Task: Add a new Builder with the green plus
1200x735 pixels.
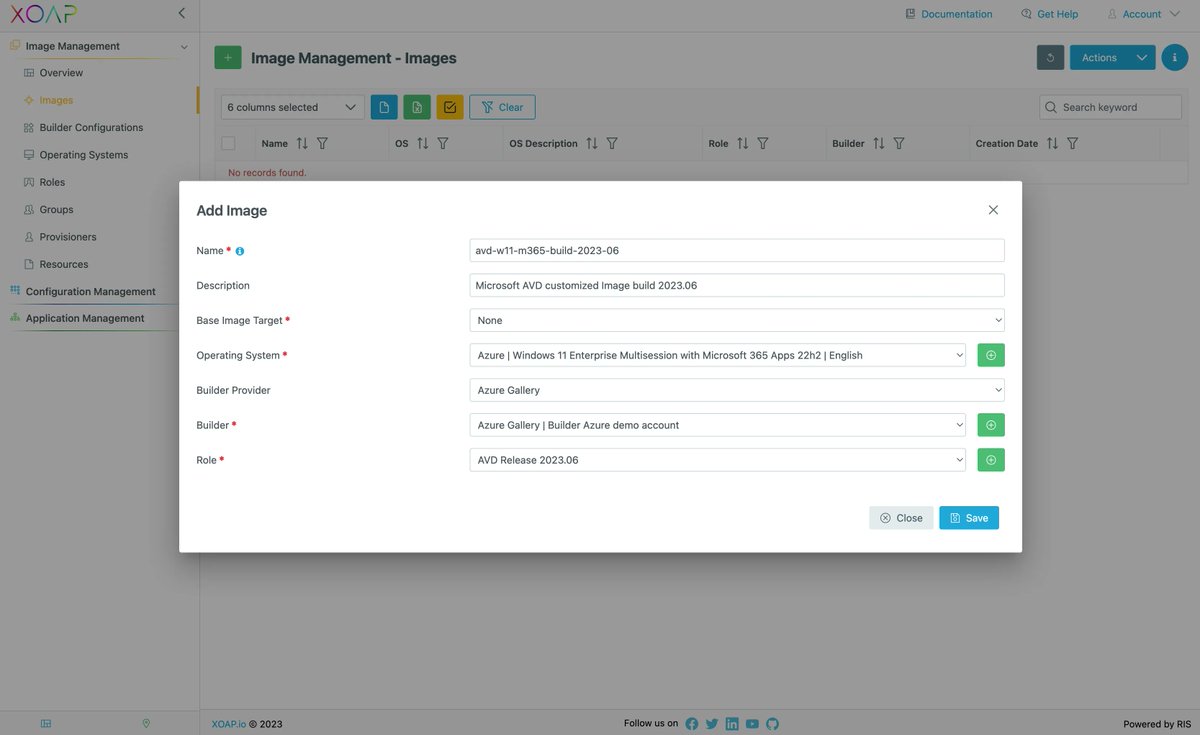Action: pyautogui.click(x=991, y=425)
